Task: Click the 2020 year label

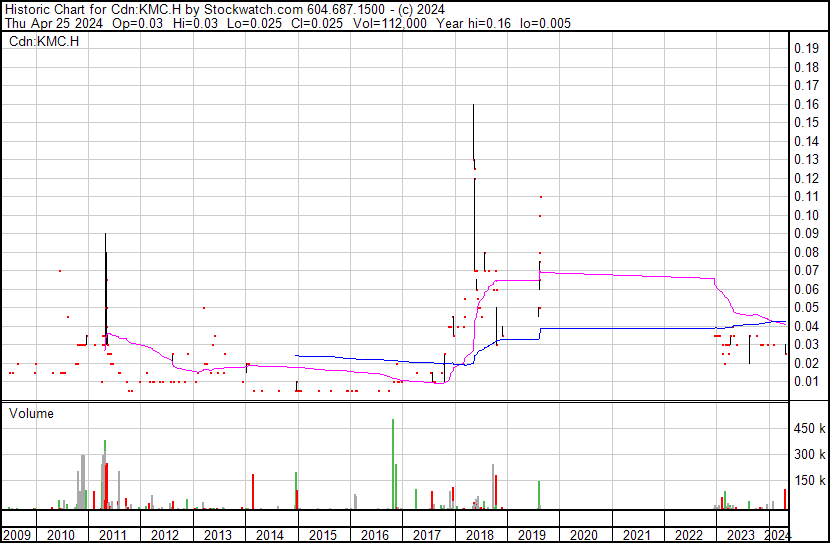Action: [584, 535]
